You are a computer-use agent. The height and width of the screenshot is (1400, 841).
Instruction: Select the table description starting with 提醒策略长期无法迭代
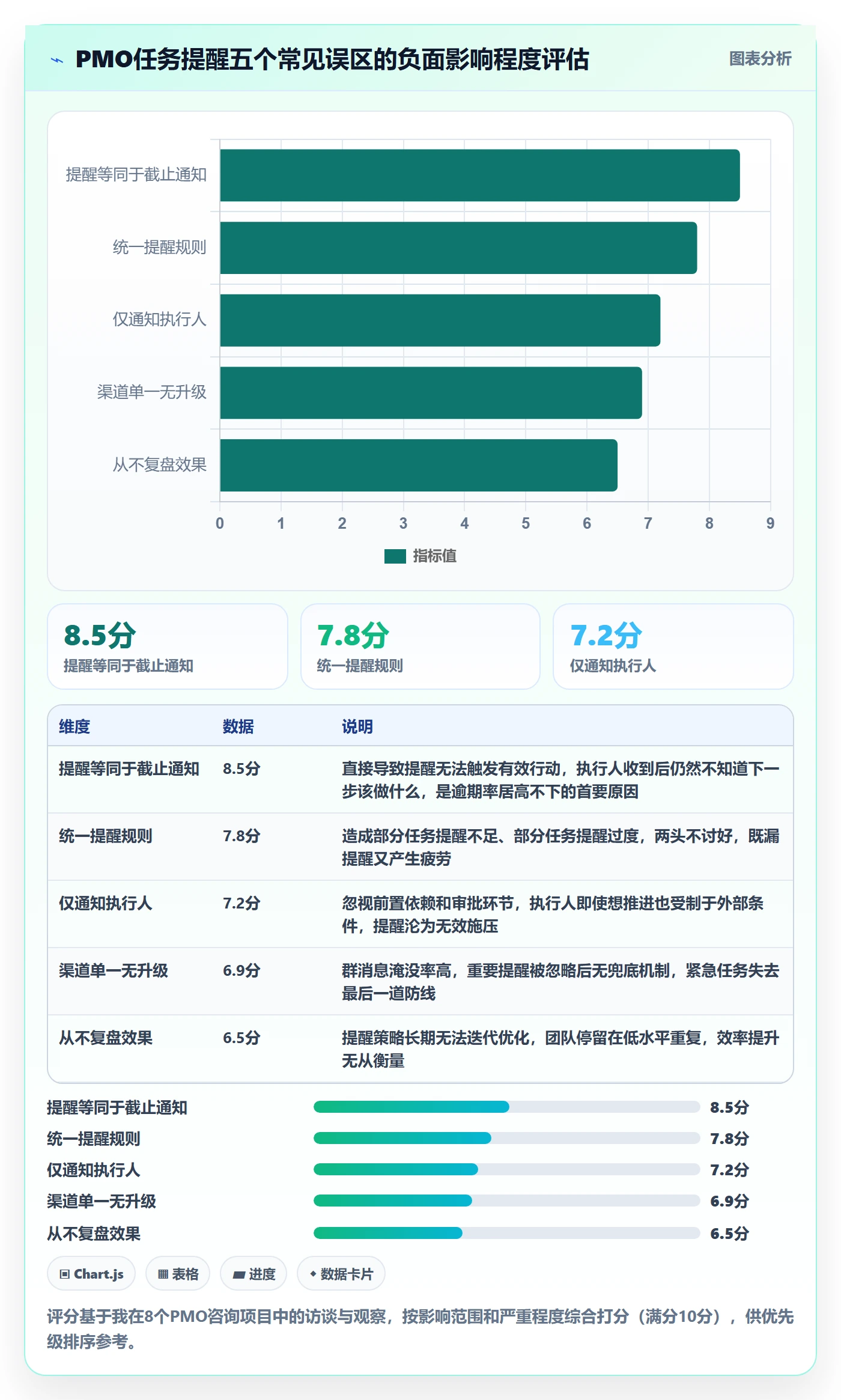click(x=560, y=1049)
